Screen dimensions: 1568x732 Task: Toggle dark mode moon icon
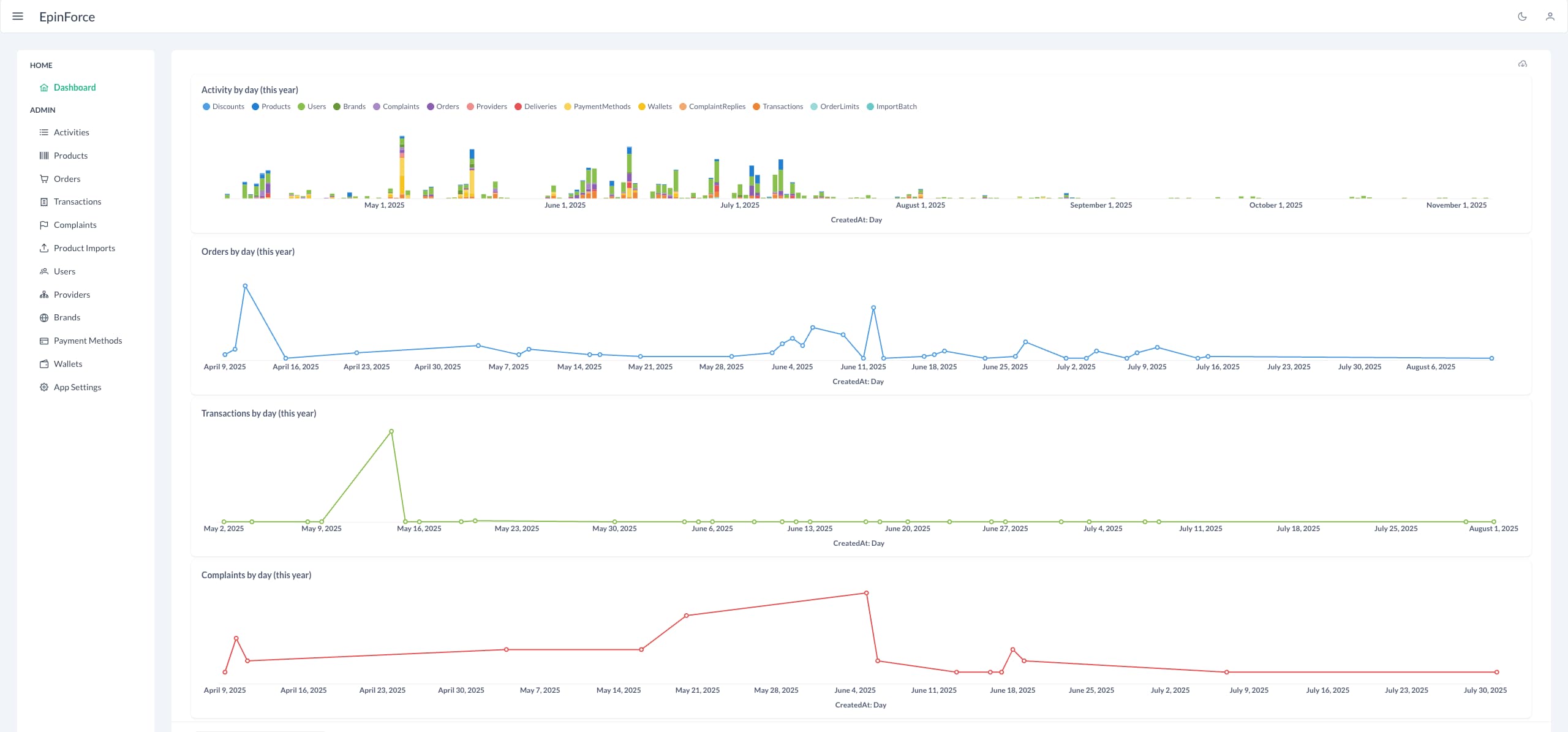point(1522,17)
